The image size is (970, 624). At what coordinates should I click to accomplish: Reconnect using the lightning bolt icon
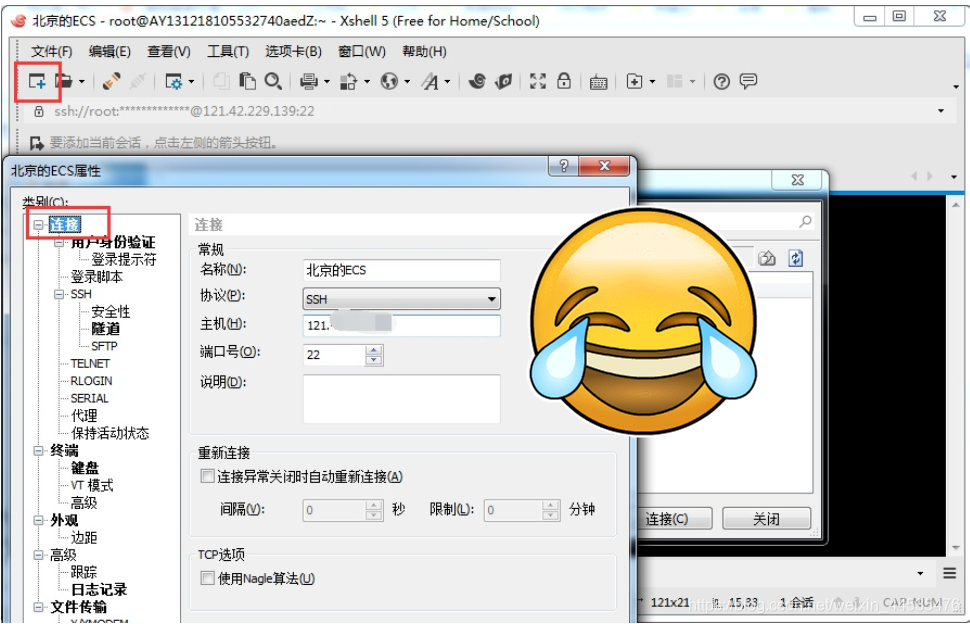point(110,81)
